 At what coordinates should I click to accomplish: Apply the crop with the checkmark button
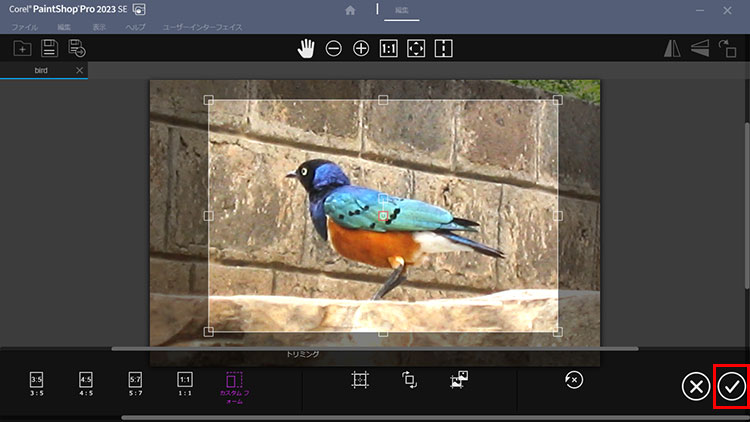pyautogui.click(x=733, y=386)
